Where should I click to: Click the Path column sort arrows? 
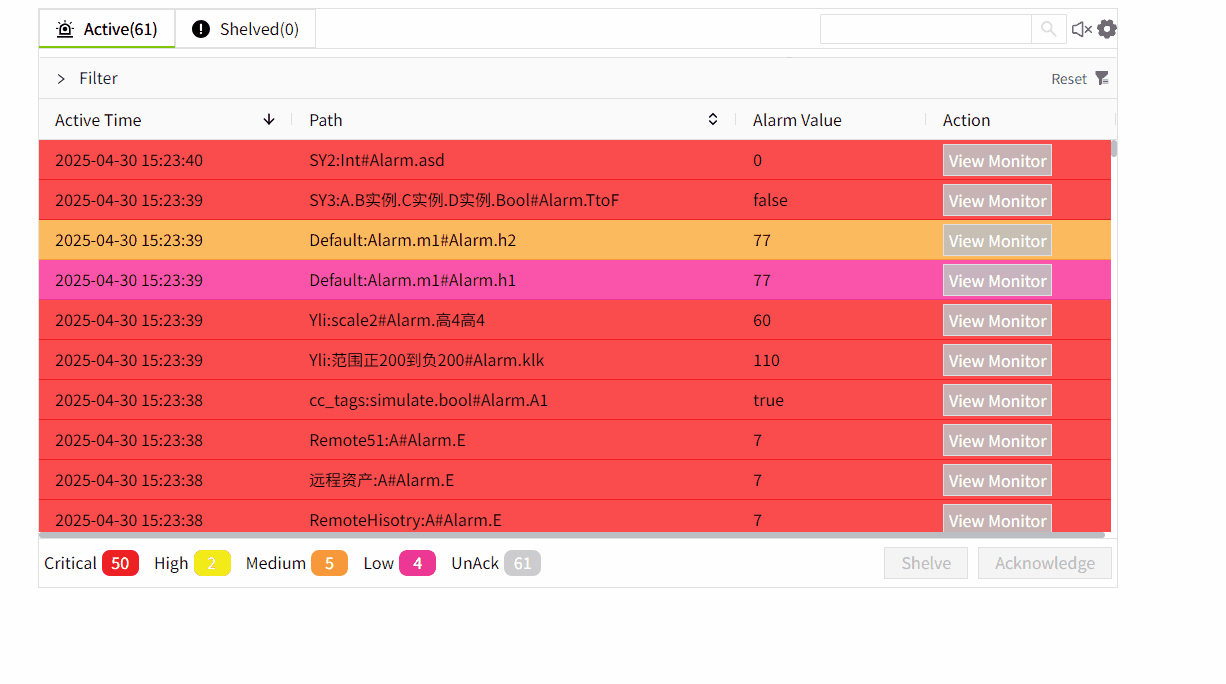[712, 120]
